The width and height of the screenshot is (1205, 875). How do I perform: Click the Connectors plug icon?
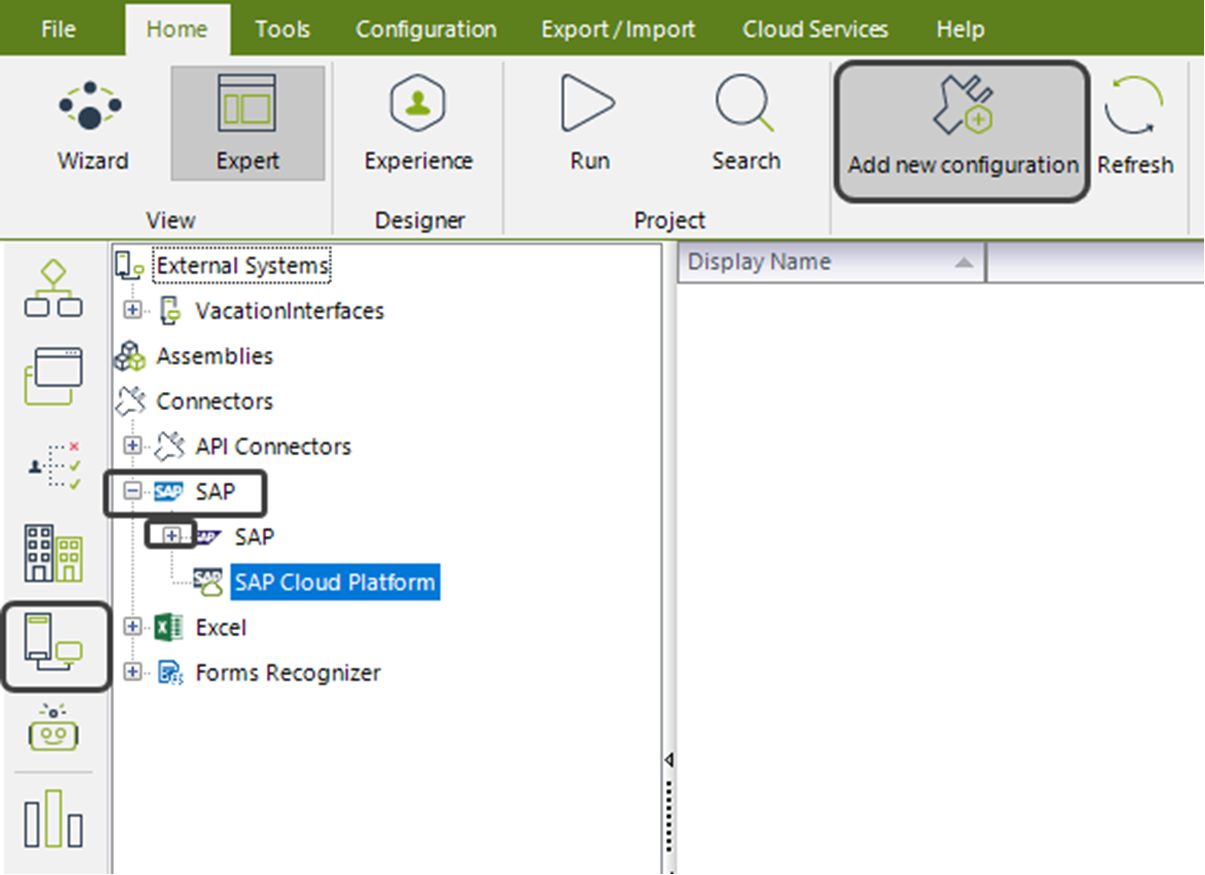click(x=130, y=401)
